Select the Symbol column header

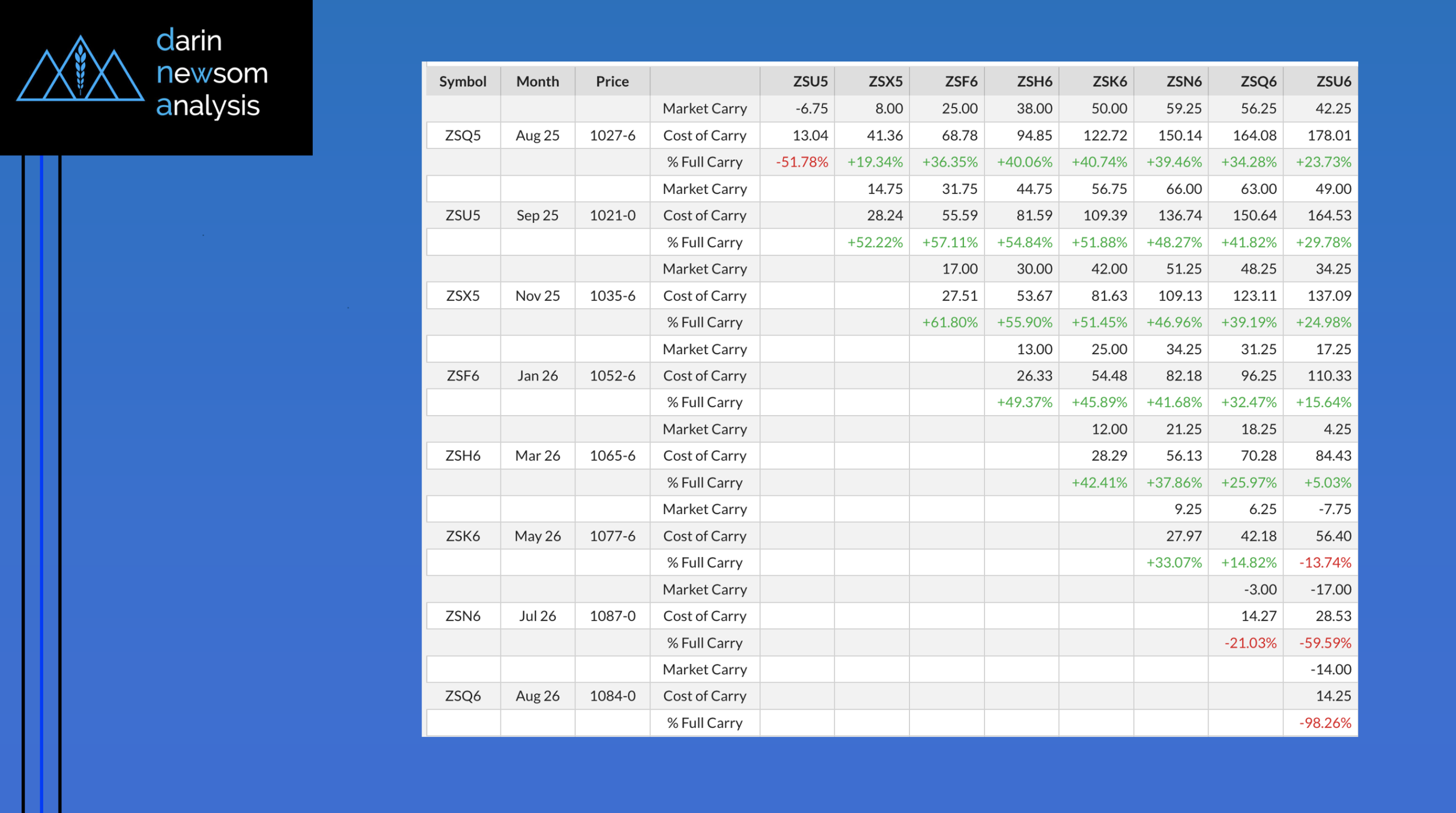(462, 82)
